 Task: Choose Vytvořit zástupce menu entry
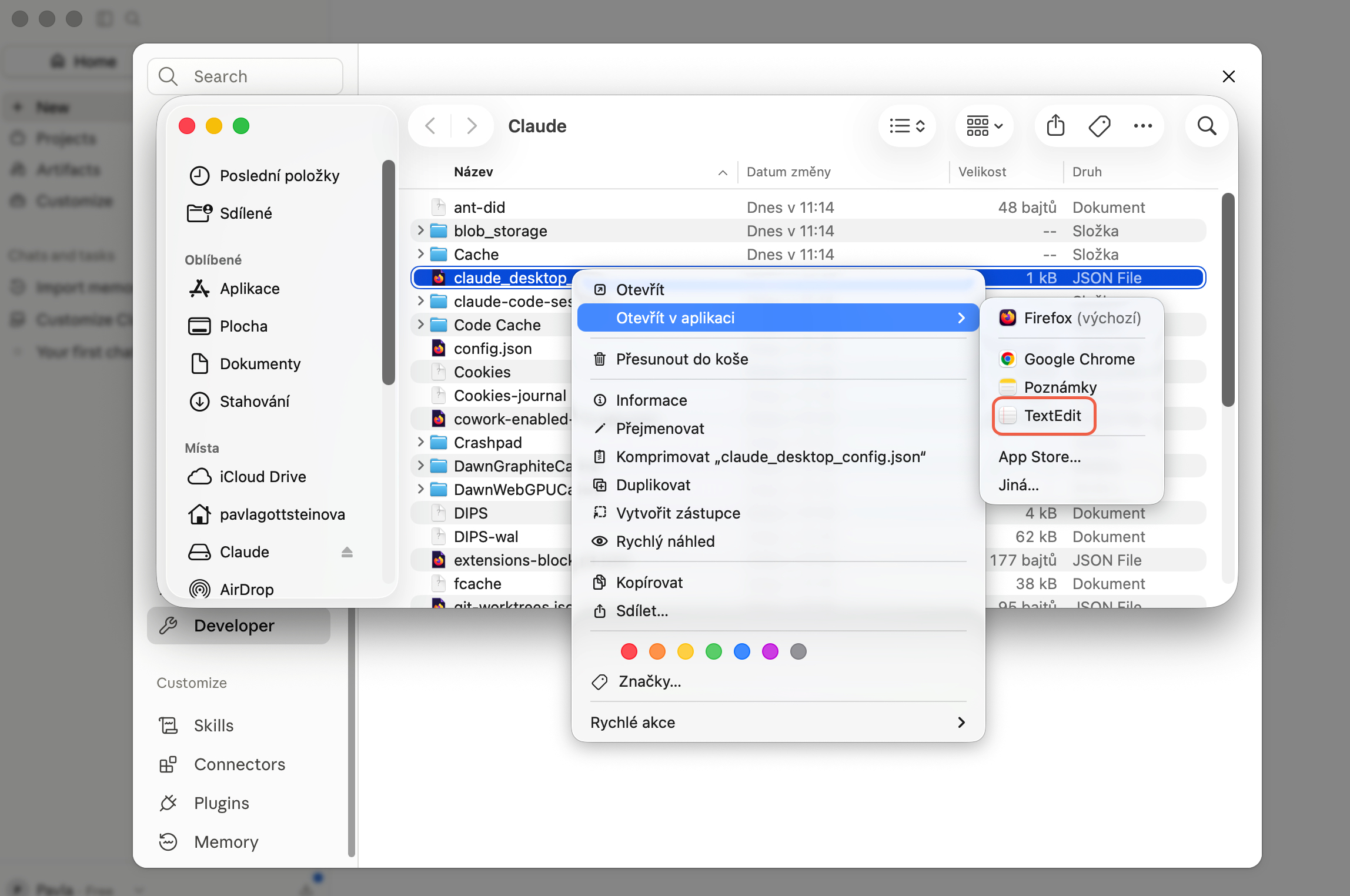point(778,513)
